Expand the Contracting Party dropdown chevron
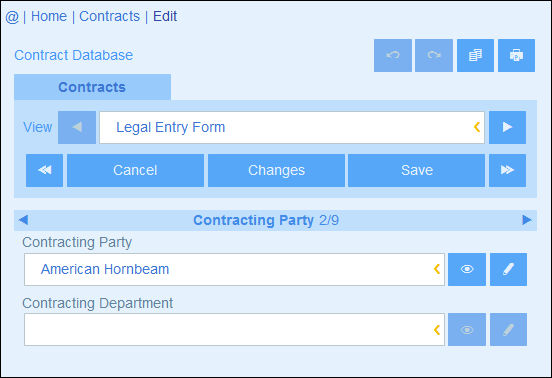 [437, 269]
